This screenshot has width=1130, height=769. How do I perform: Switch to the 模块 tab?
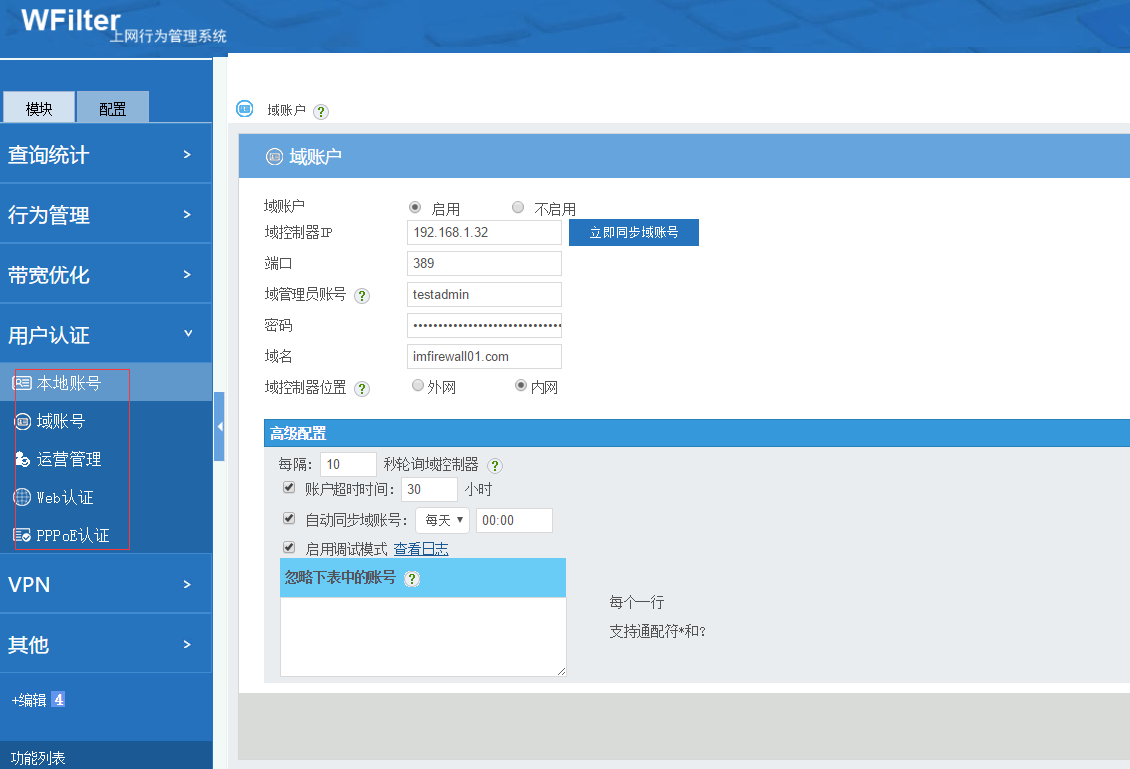39,108
